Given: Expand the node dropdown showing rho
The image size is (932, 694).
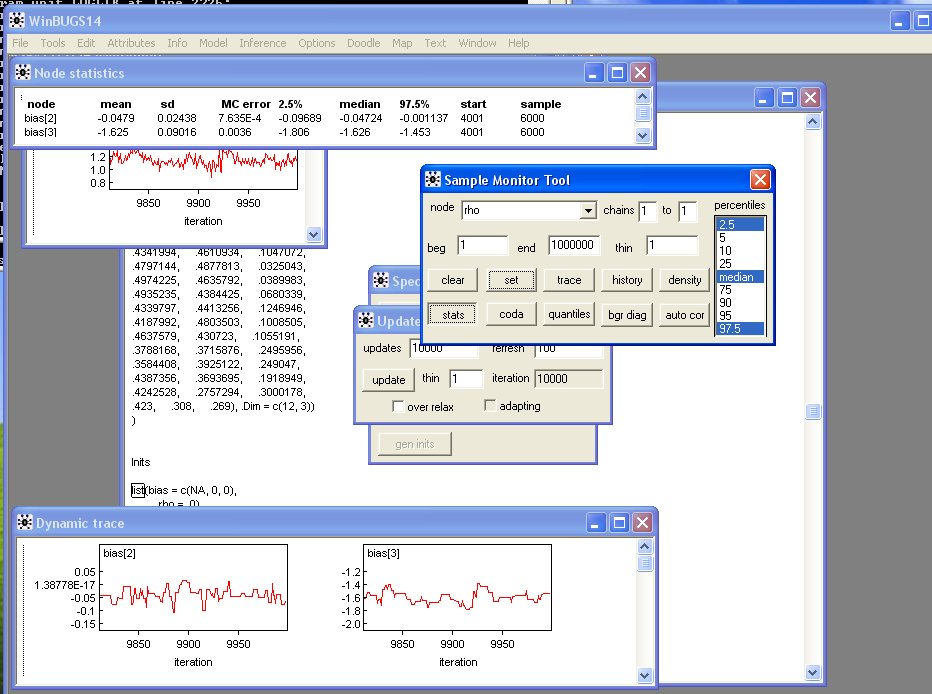Looking at the screenshot, I should pyautogui.click(x=588, y=212).
